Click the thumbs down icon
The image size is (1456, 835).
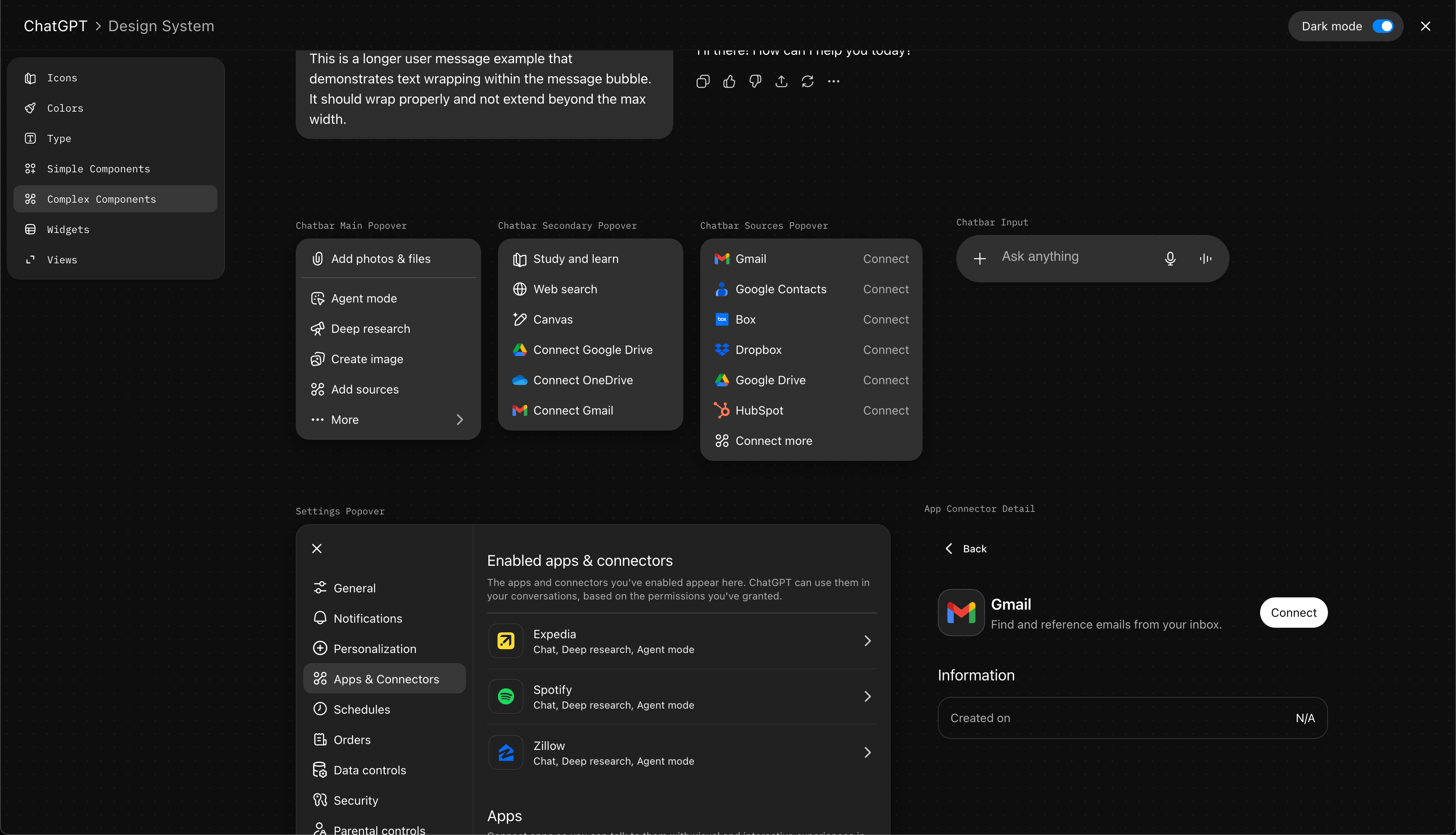click(x=755, y=81)
